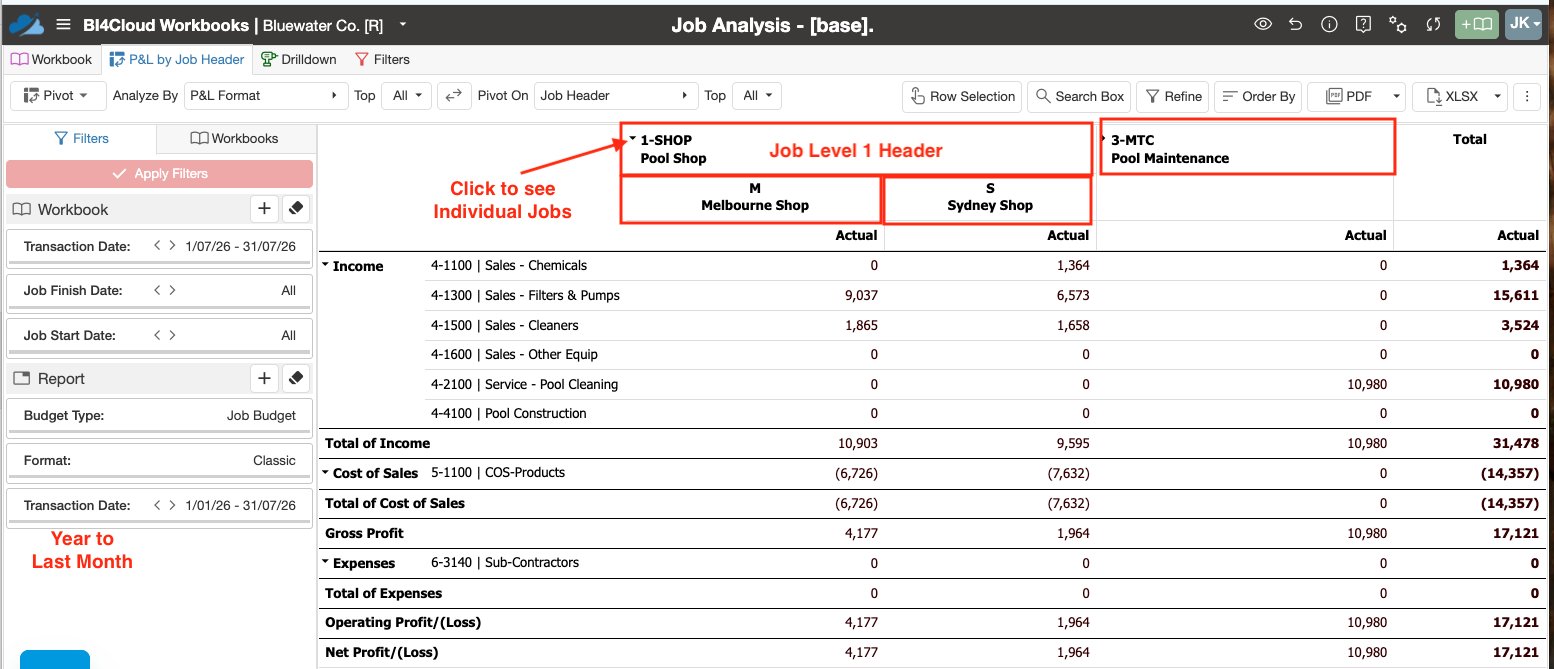
Task: Click the Order By button
Action: (1258, 96)
